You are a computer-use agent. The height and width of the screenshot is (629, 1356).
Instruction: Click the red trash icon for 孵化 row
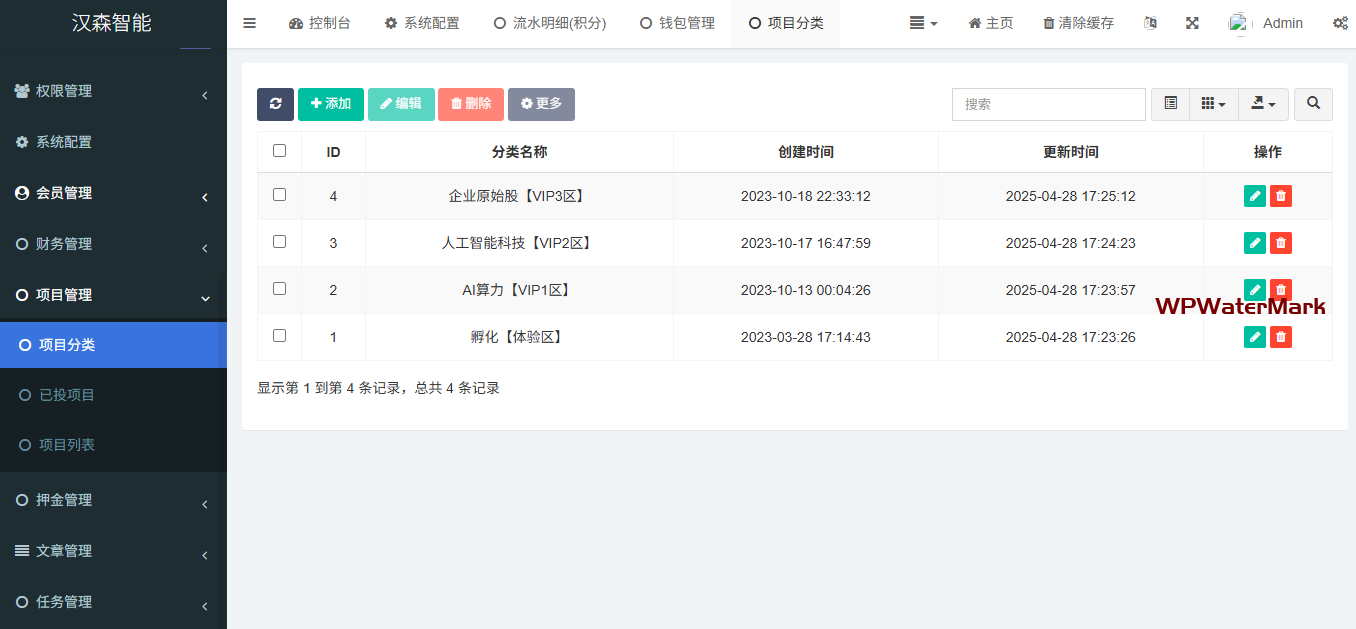1280,337
